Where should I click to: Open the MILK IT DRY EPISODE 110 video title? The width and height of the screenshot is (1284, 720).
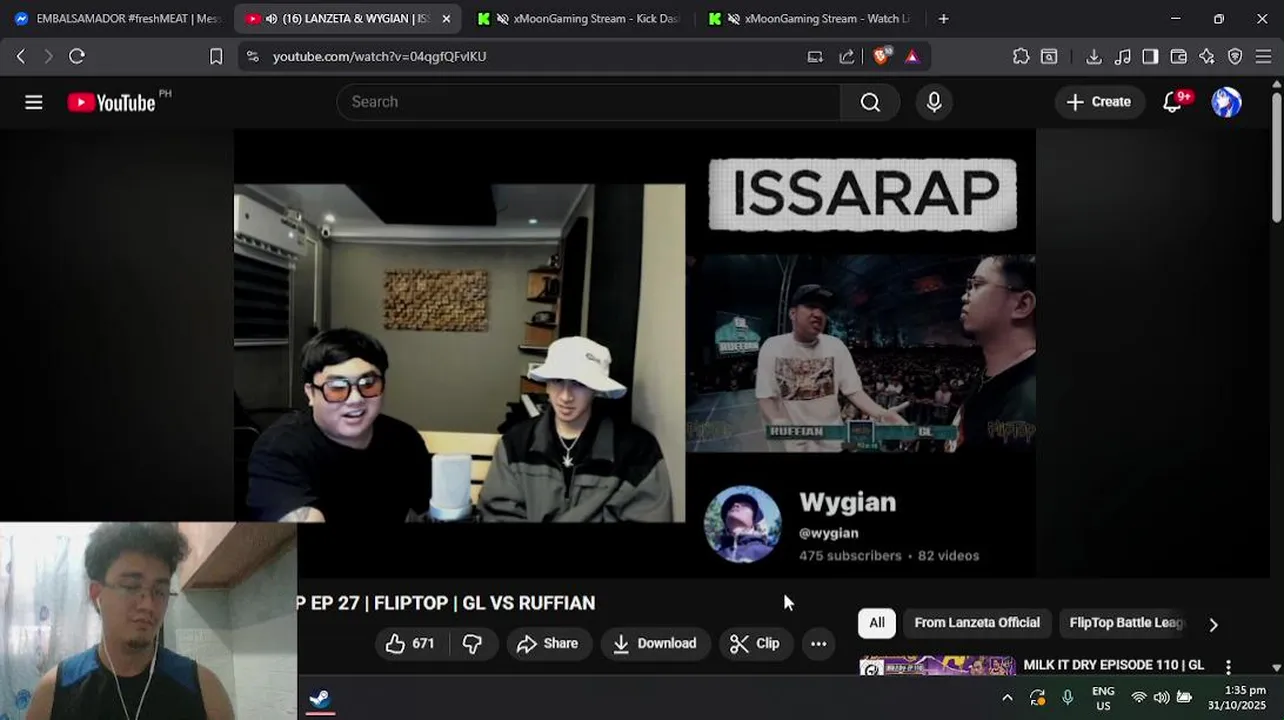(x=1113, y=665)
